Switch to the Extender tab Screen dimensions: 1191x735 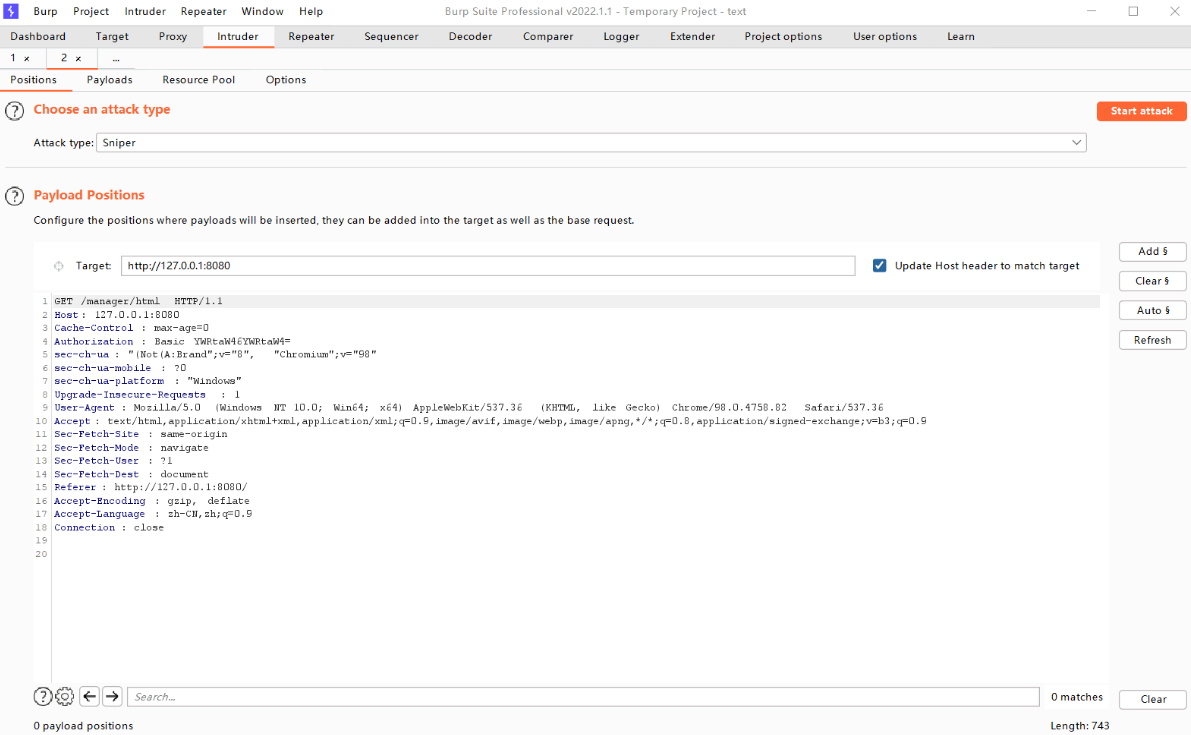coord(692,36)
